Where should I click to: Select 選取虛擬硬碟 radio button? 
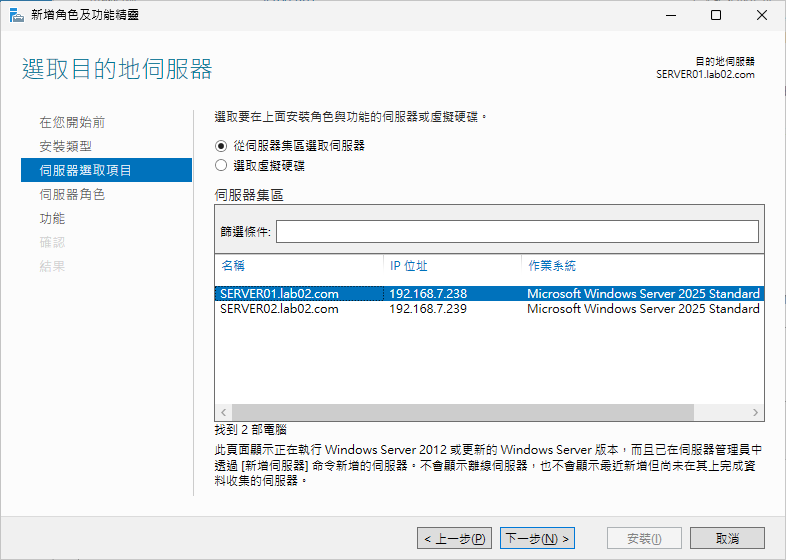[x=221, y=165]
